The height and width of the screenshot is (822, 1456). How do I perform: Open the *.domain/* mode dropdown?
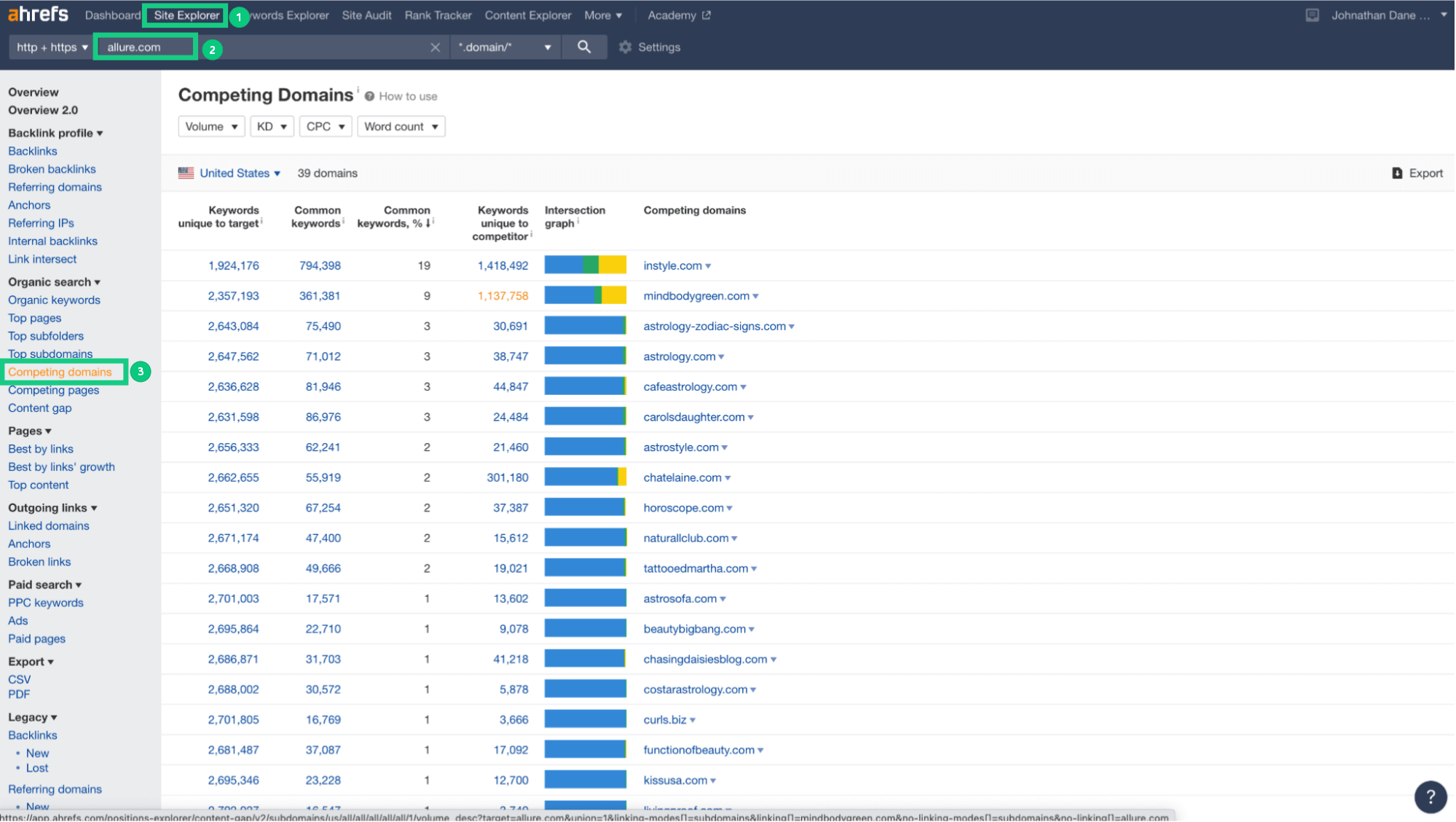[x=505, y=47]
